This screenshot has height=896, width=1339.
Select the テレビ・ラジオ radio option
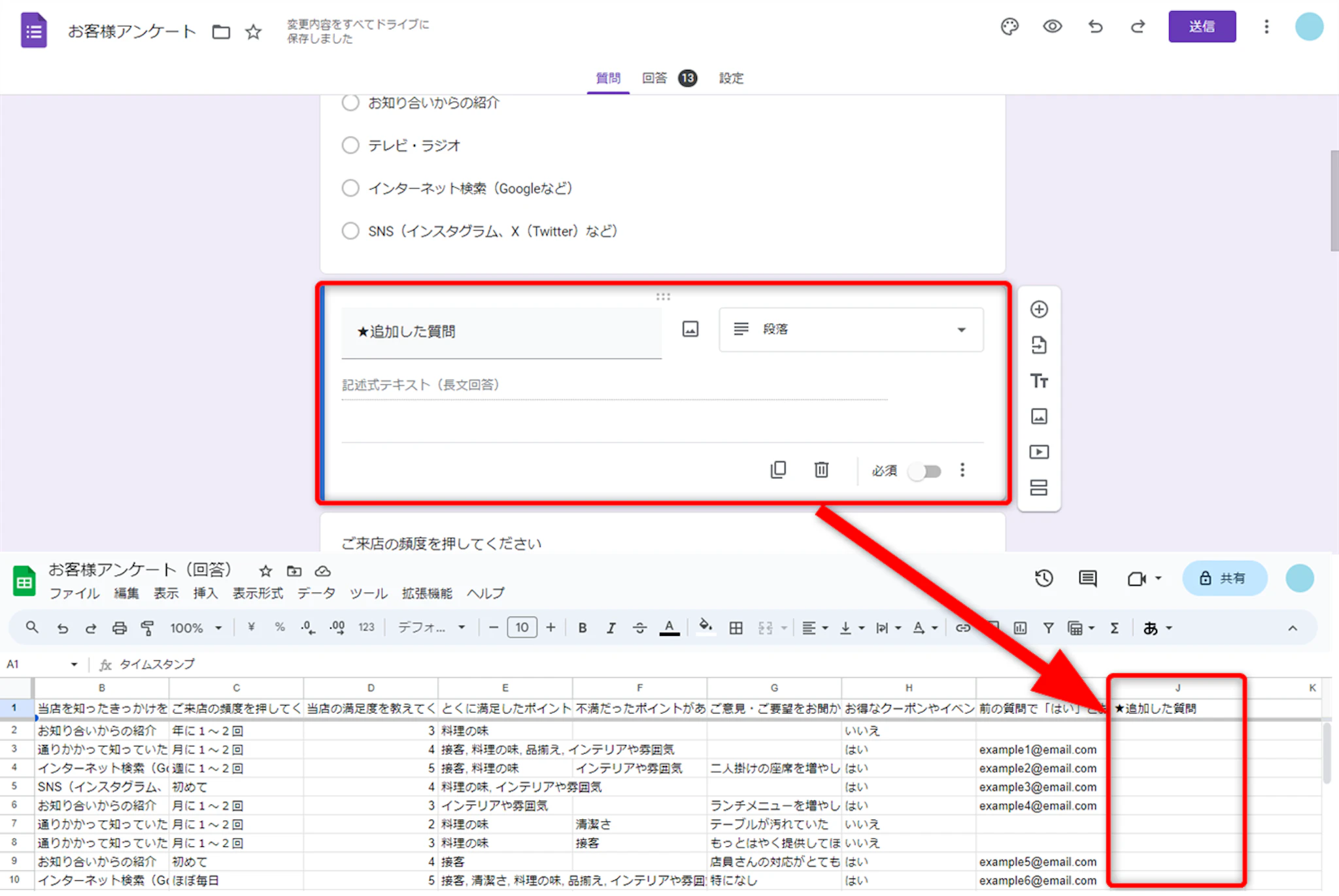coord(350,145)
